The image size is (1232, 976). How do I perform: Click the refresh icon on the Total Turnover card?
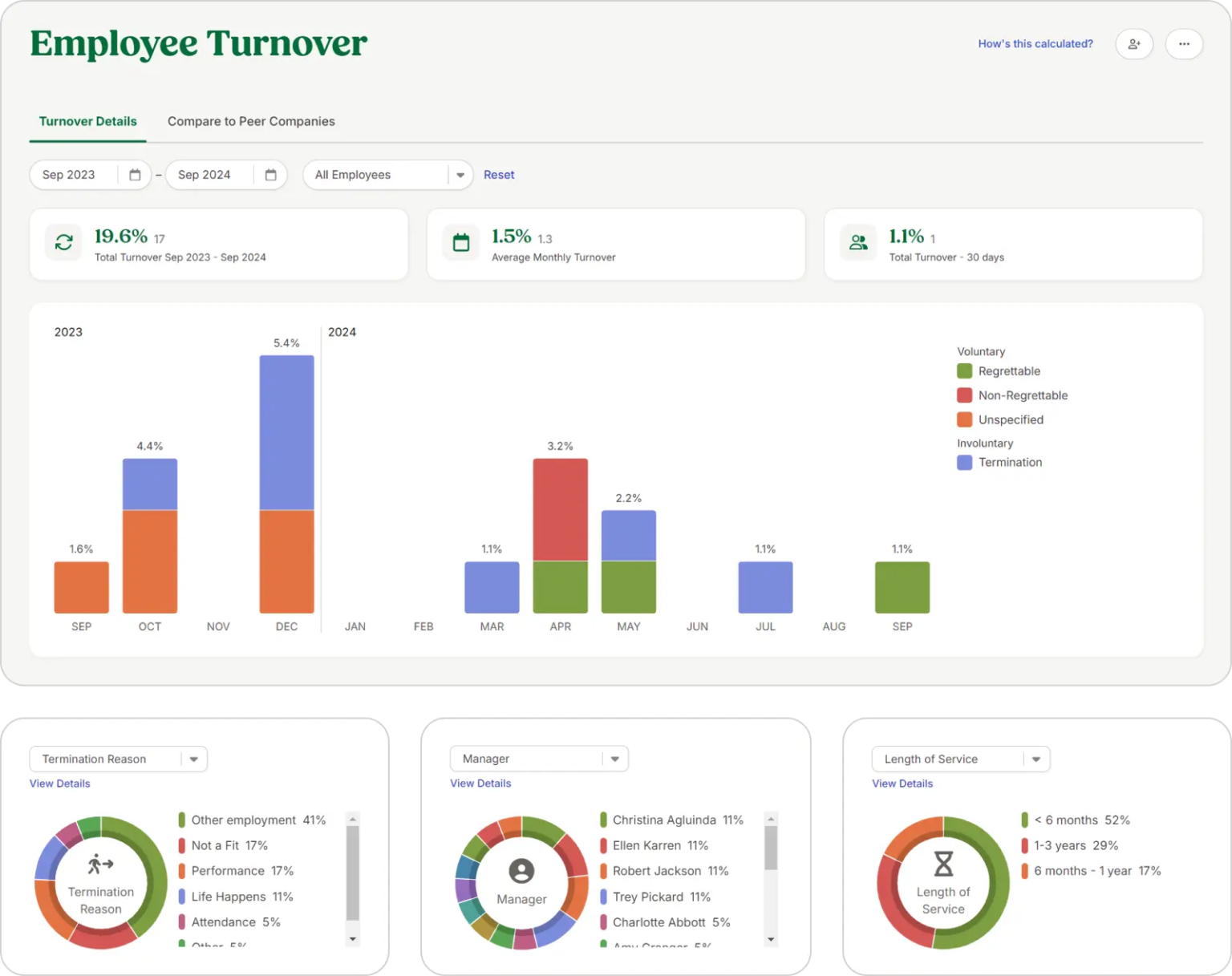64,242
